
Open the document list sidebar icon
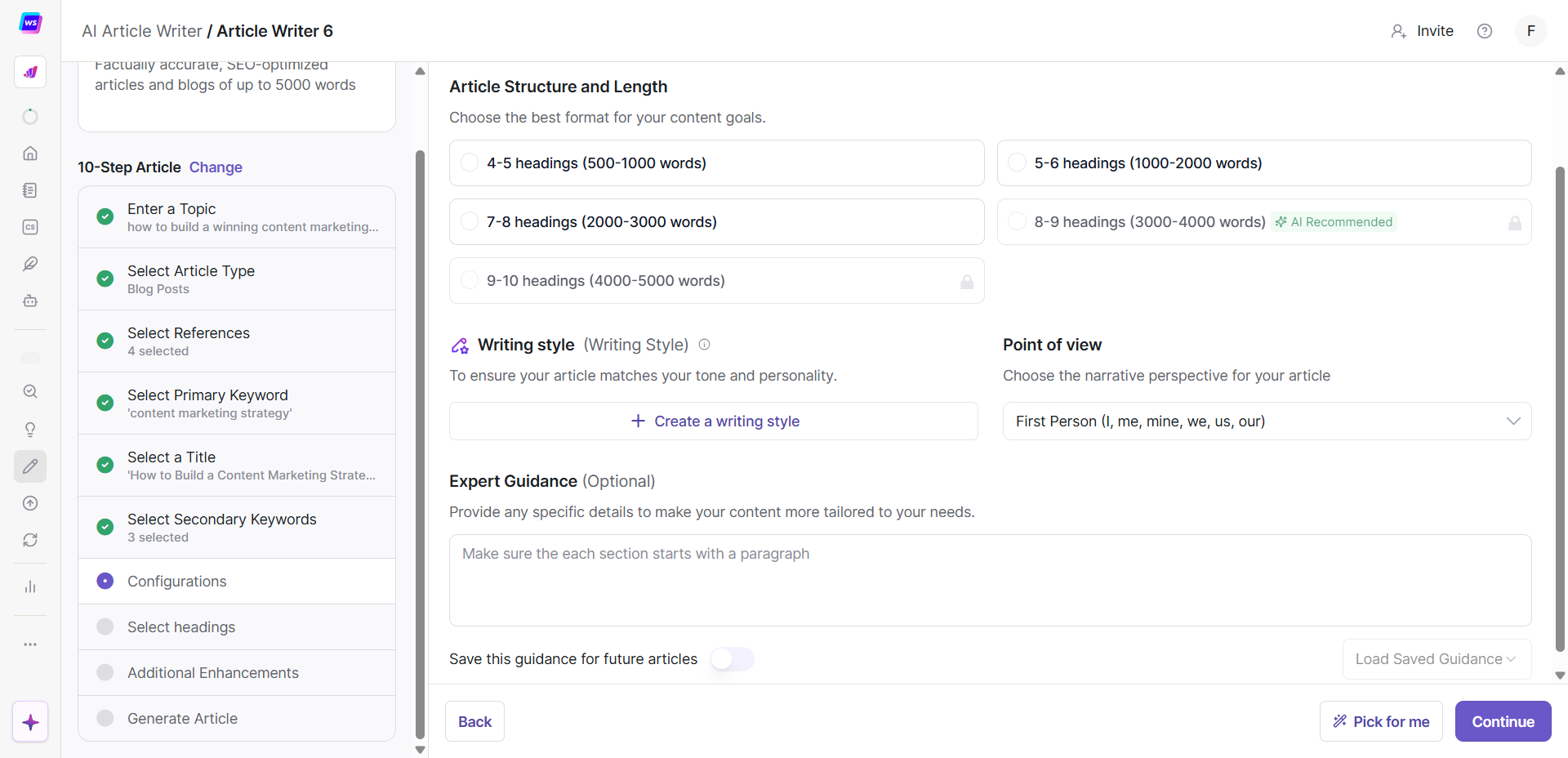point(30,190)
